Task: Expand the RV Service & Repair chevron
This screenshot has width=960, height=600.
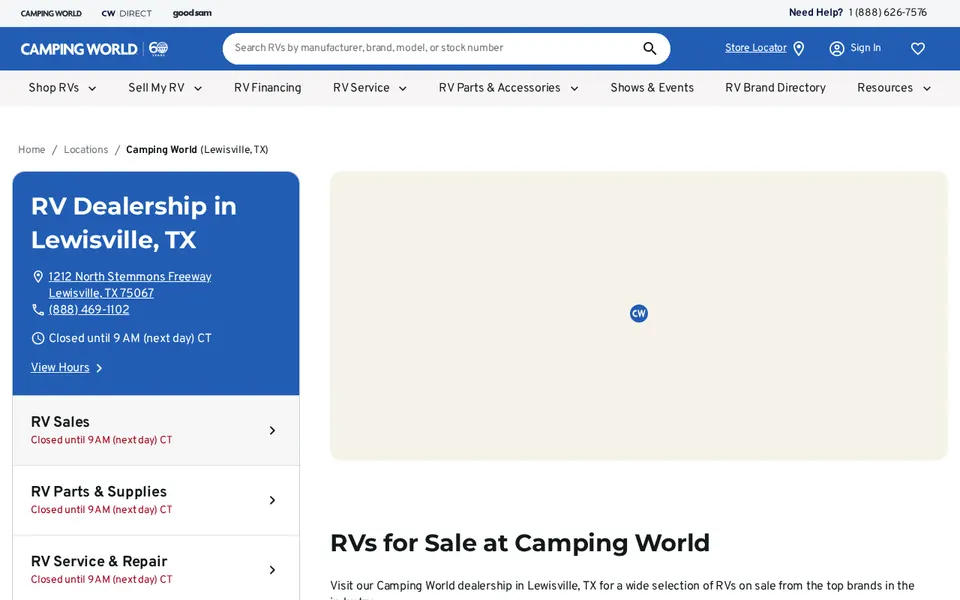Action: tap(272, 570)
